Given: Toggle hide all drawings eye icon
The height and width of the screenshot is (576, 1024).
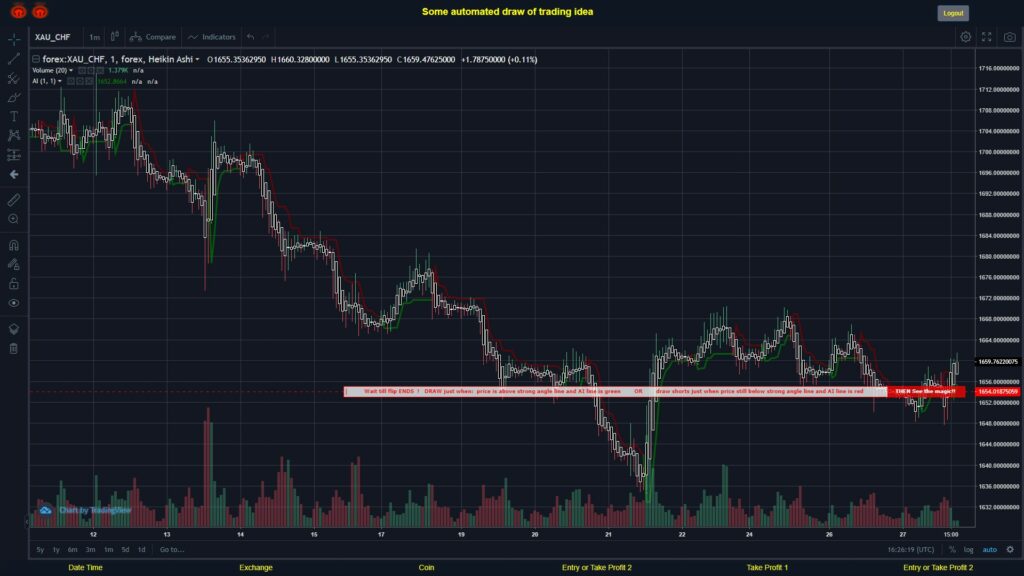Looking at the screenshot, I should (x=14, y=303).
